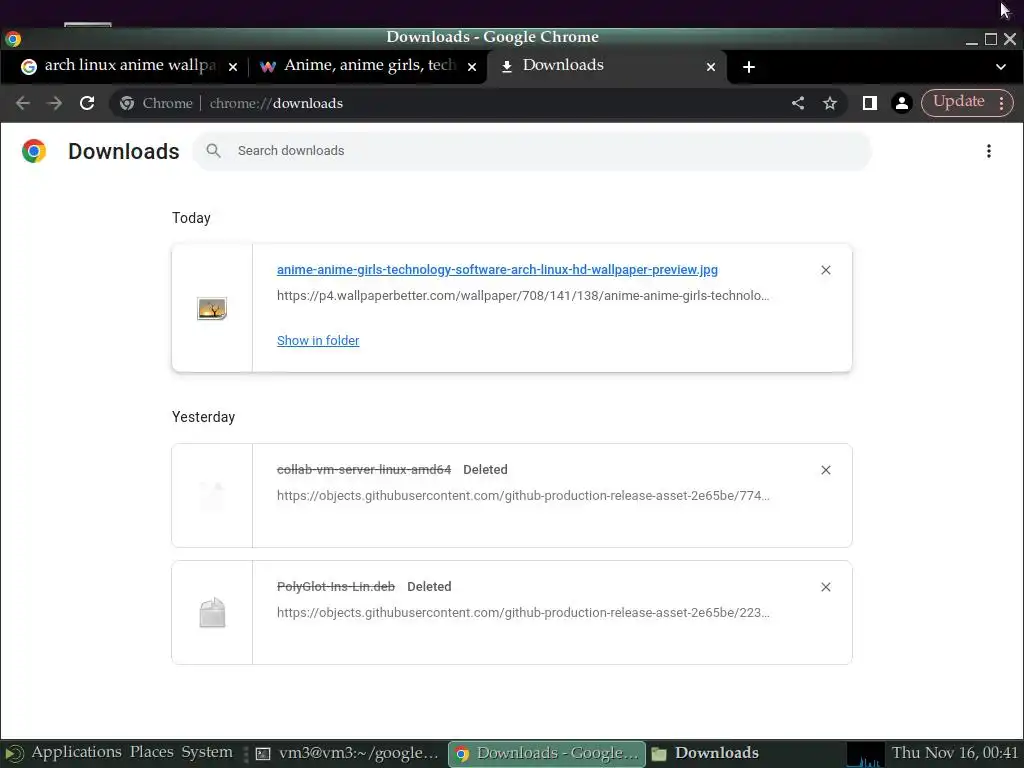This screenshot has height=768, width=1024.
Task: Remove the anime wallpaper jpg from the list
Action: pos(825,270)
